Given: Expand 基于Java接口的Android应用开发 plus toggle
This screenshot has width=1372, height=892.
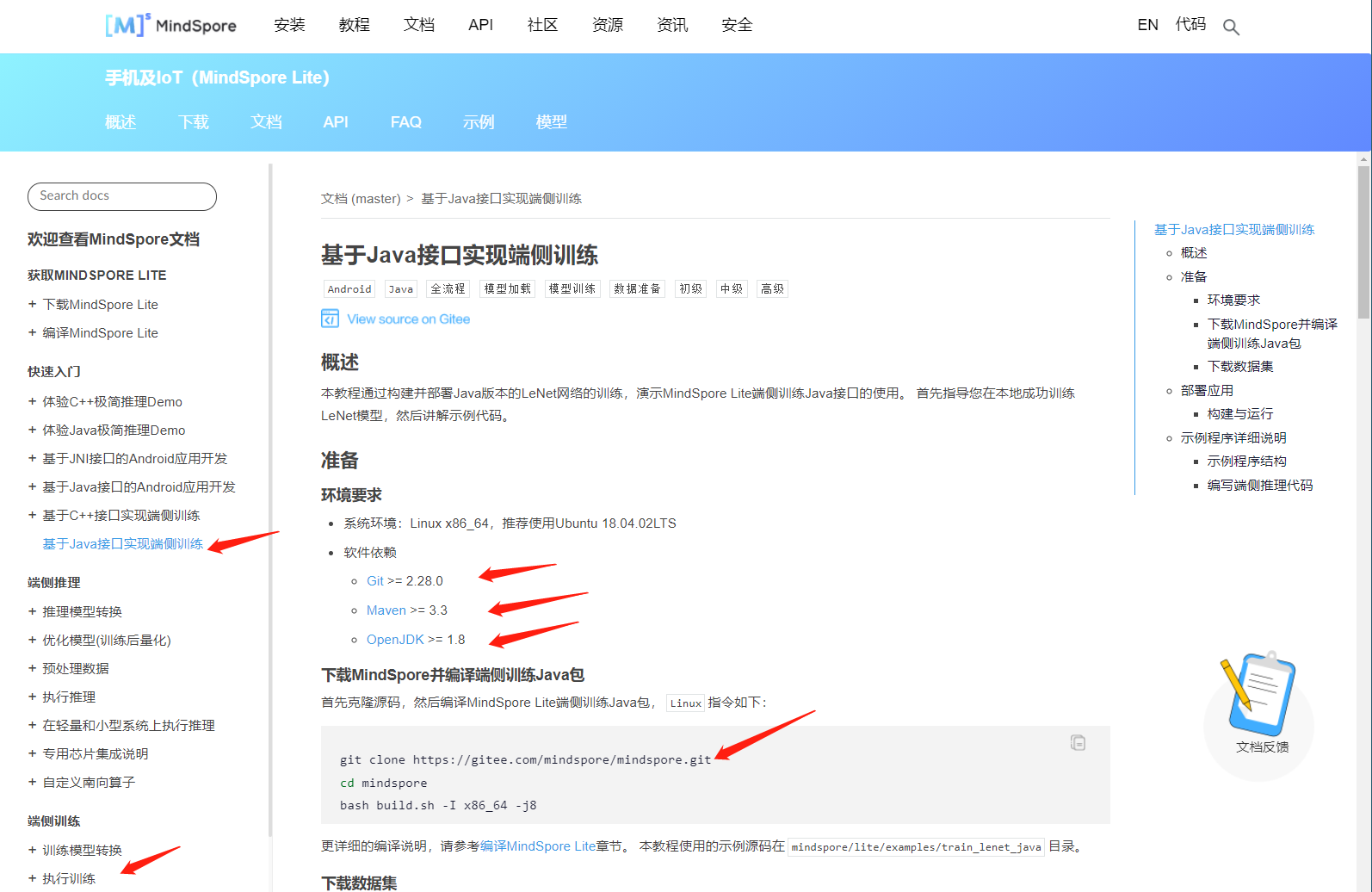Looking at the screenshot, I should (x=32, y=486).
